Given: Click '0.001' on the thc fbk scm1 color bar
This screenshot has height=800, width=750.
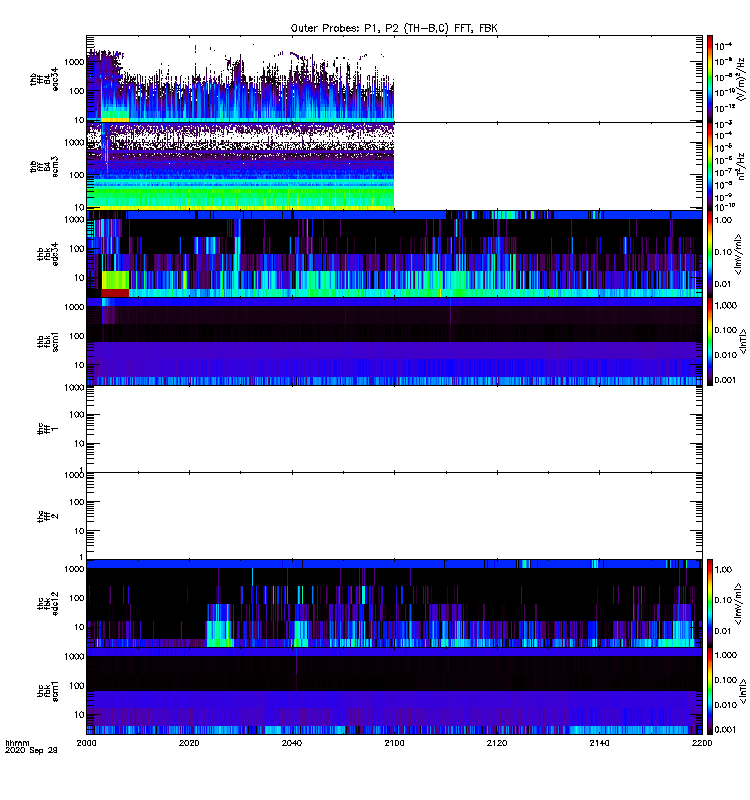Looking at the screenshot, I should 726,730.
